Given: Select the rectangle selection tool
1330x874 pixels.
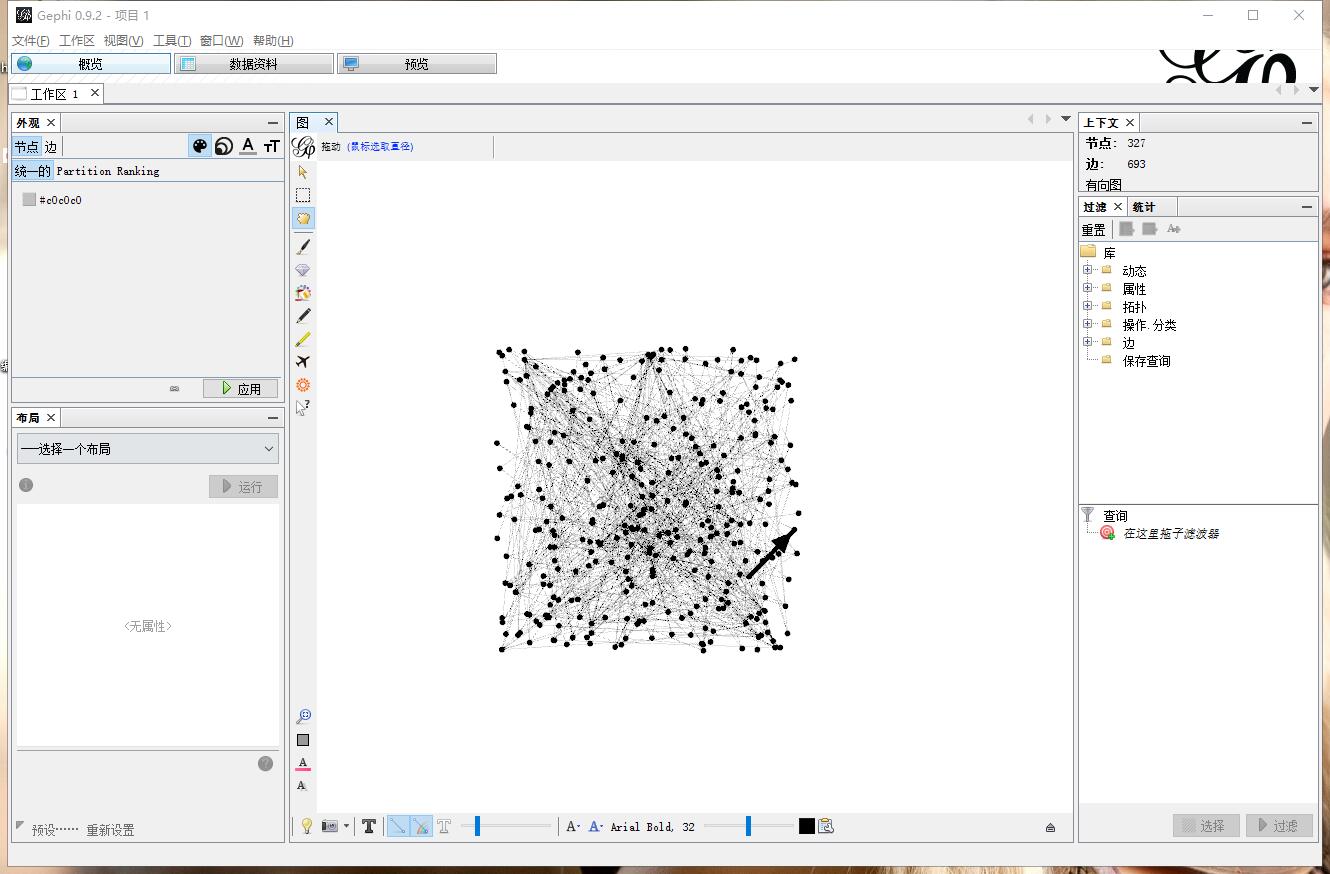Looking at the screenshot, I should pos(303,195).
